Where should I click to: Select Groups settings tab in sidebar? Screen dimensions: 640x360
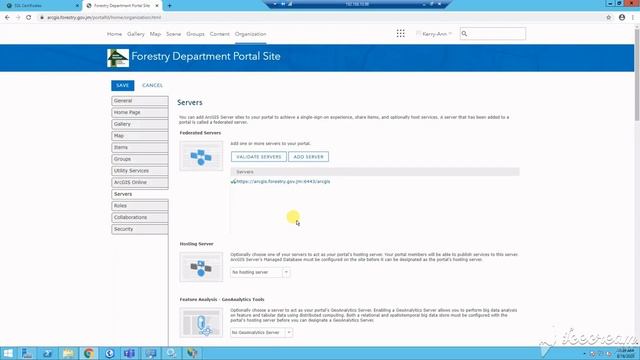[140, 159]
